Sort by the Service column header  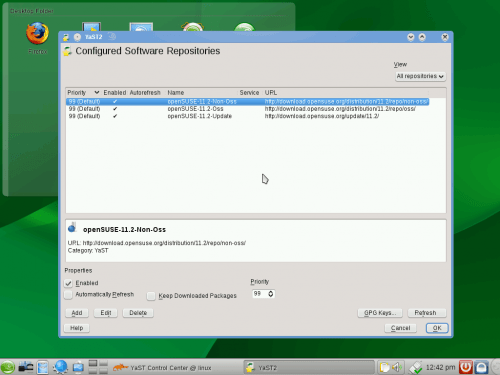point(249,93)
